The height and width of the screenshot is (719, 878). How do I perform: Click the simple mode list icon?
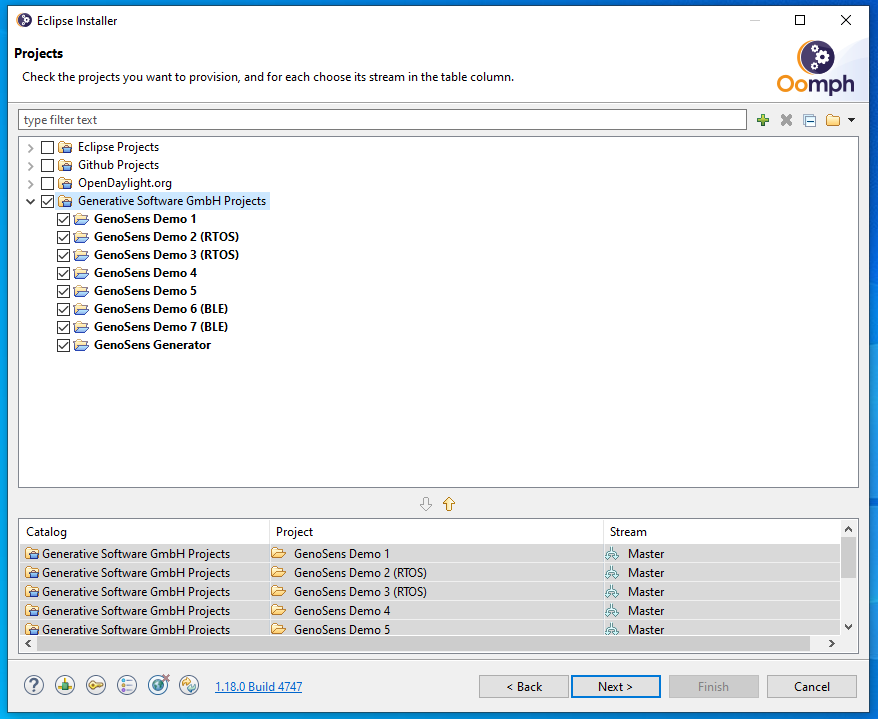(127, 685)
